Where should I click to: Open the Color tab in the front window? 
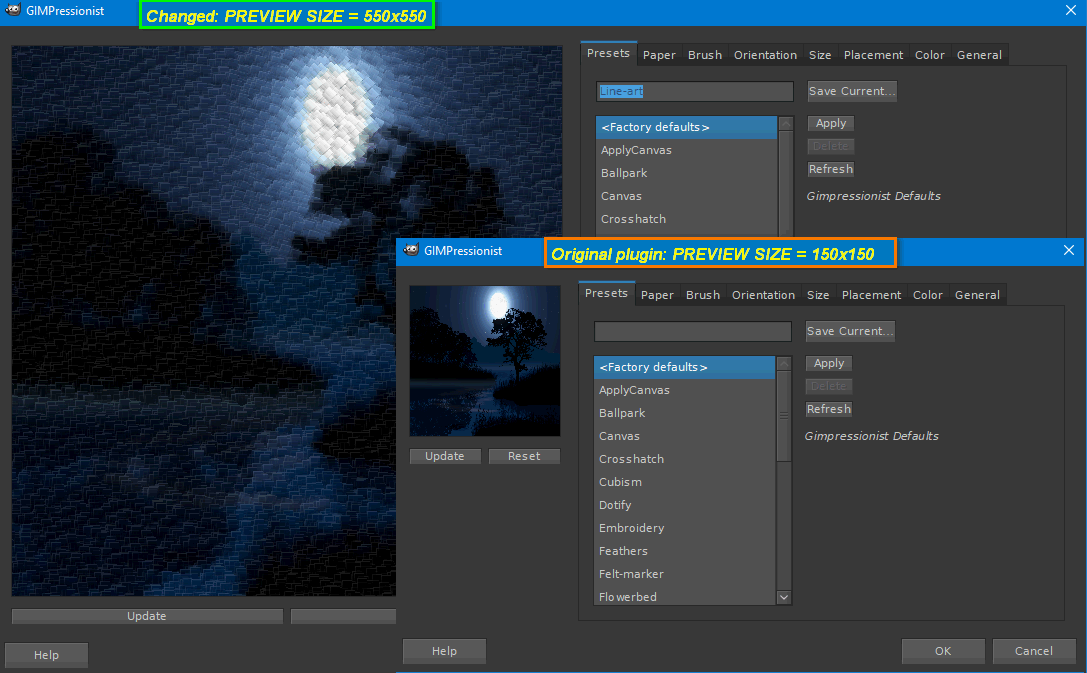927,295
